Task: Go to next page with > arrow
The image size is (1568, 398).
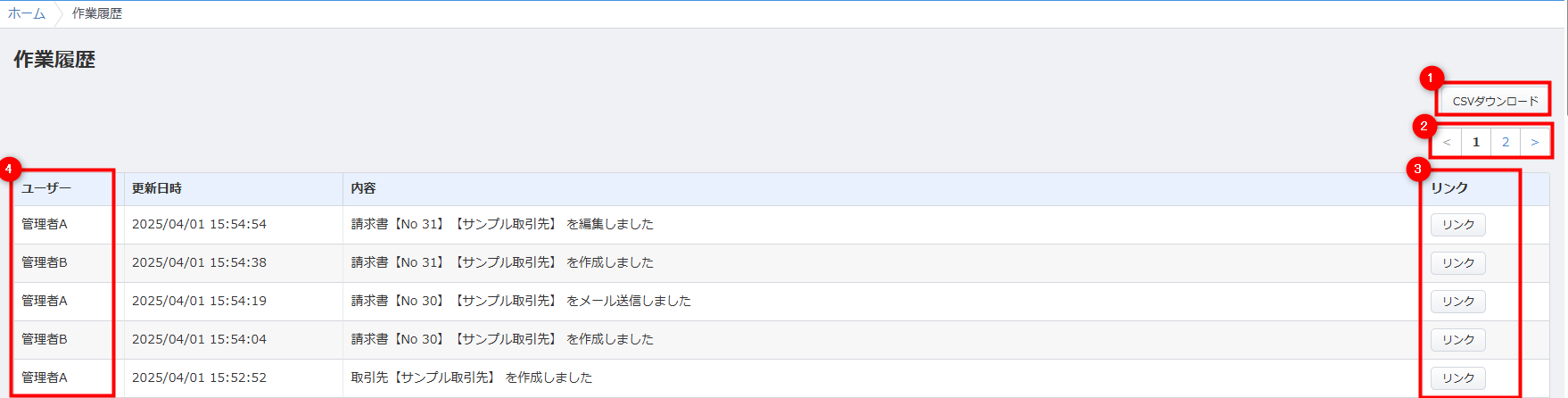Action: pyautogui.click(x=1534, y=142)
